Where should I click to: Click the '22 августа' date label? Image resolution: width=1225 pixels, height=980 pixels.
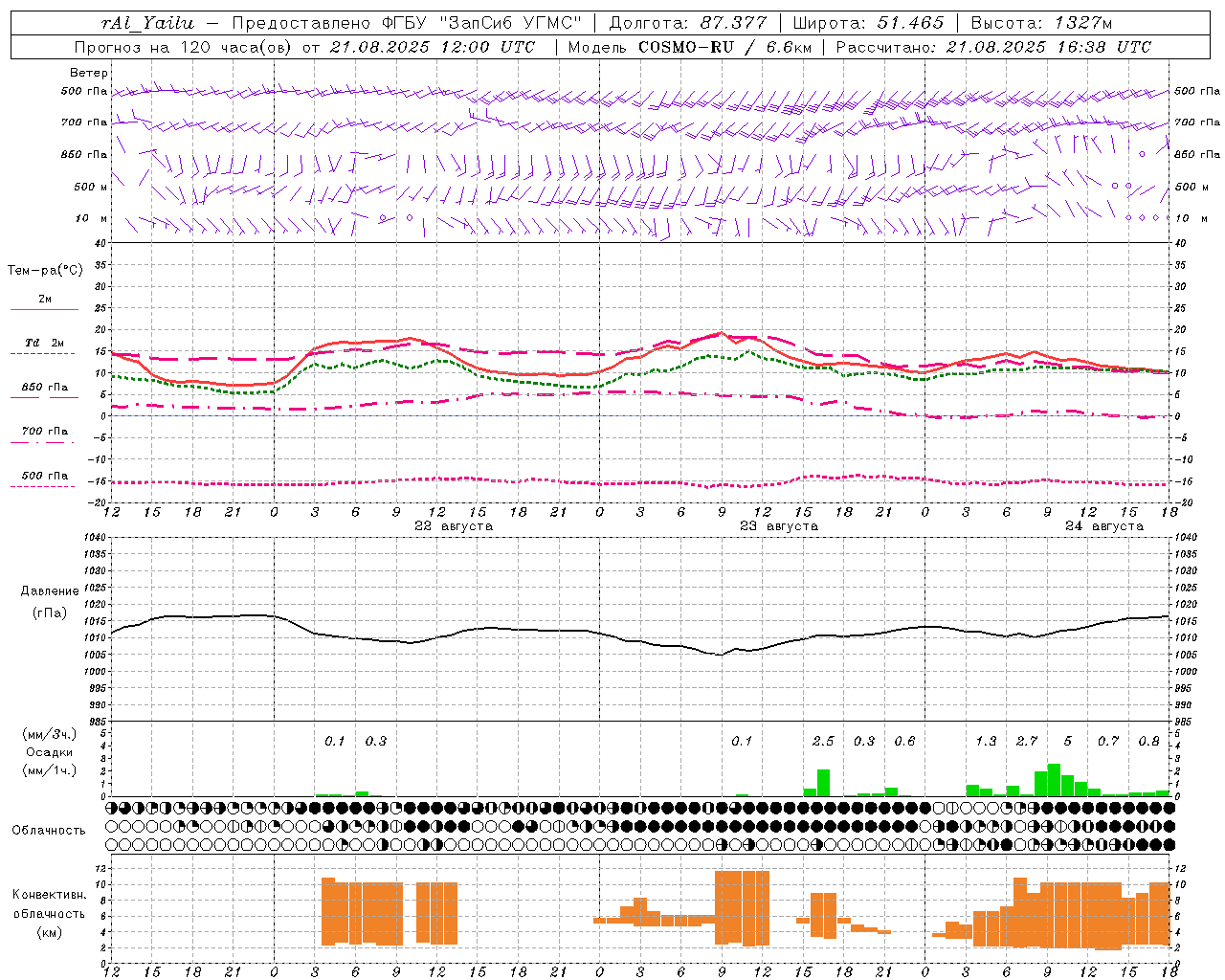tap(454, 526)
